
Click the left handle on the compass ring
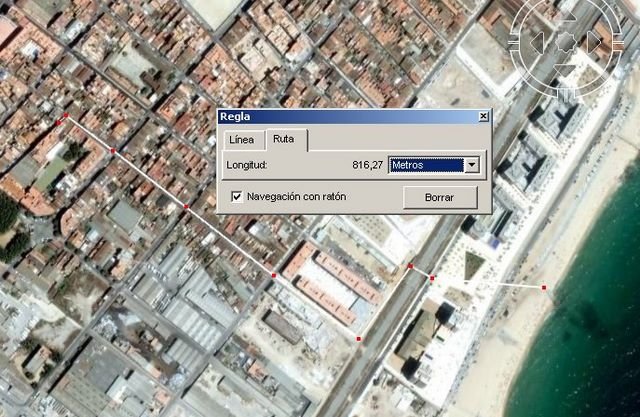pos(513,43)
